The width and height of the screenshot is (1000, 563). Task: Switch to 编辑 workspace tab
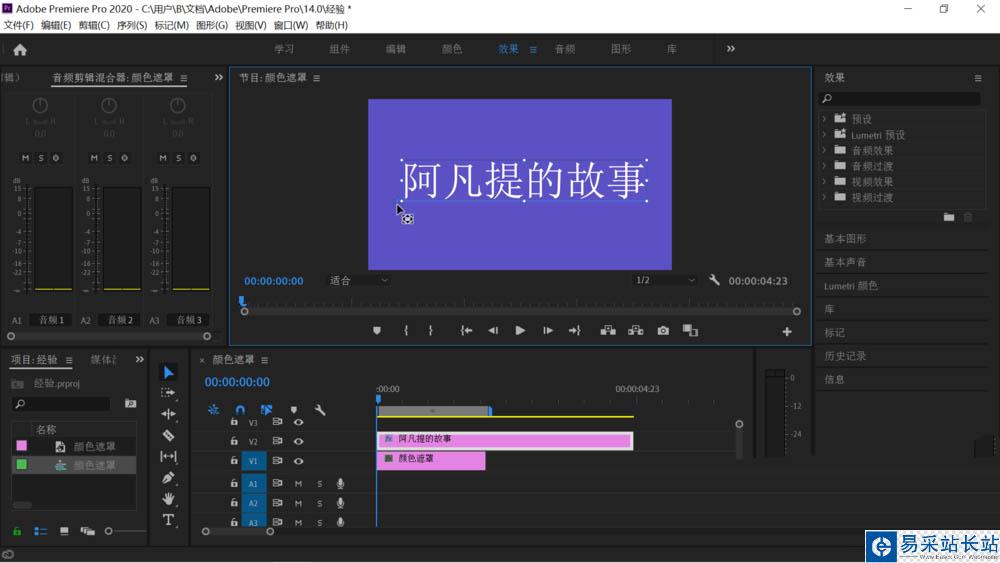395,49
